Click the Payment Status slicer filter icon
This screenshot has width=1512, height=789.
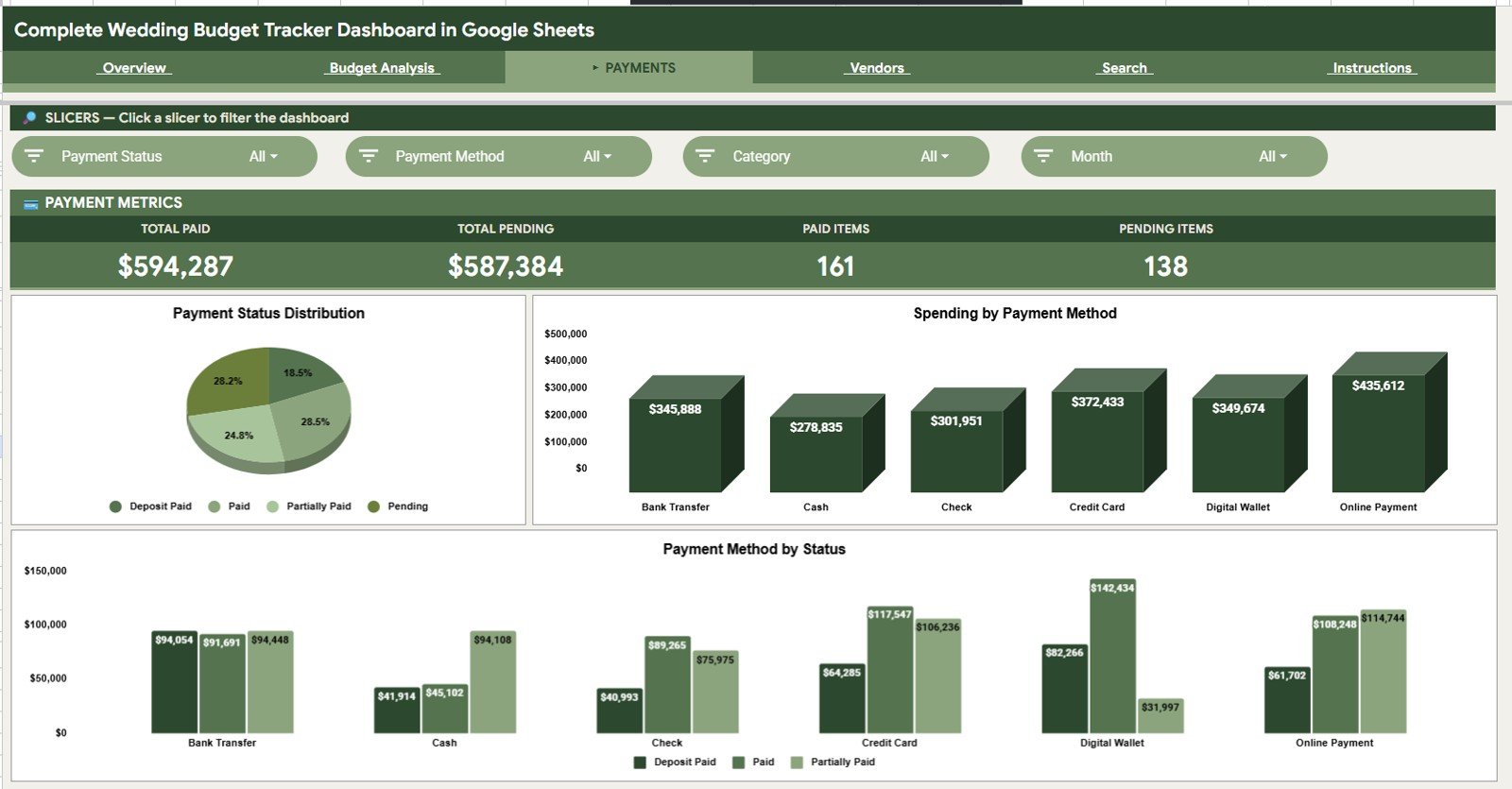click(34, 156)
